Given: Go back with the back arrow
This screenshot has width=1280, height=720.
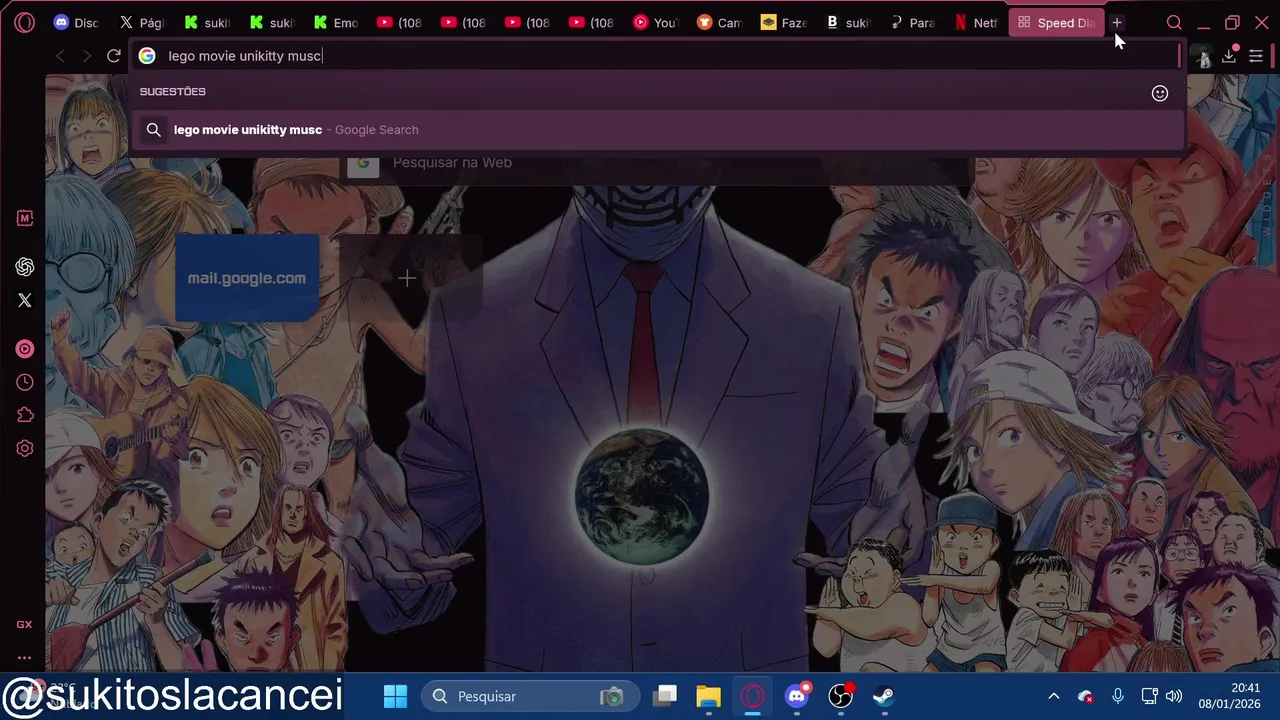Looking at the screenshot, I should point(60,56).
